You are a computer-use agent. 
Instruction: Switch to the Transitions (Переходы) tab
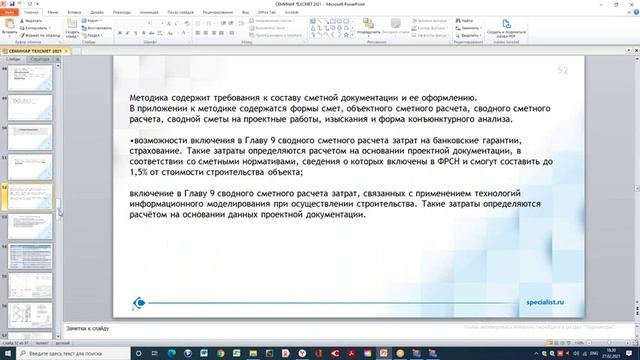tap(122, 13)
